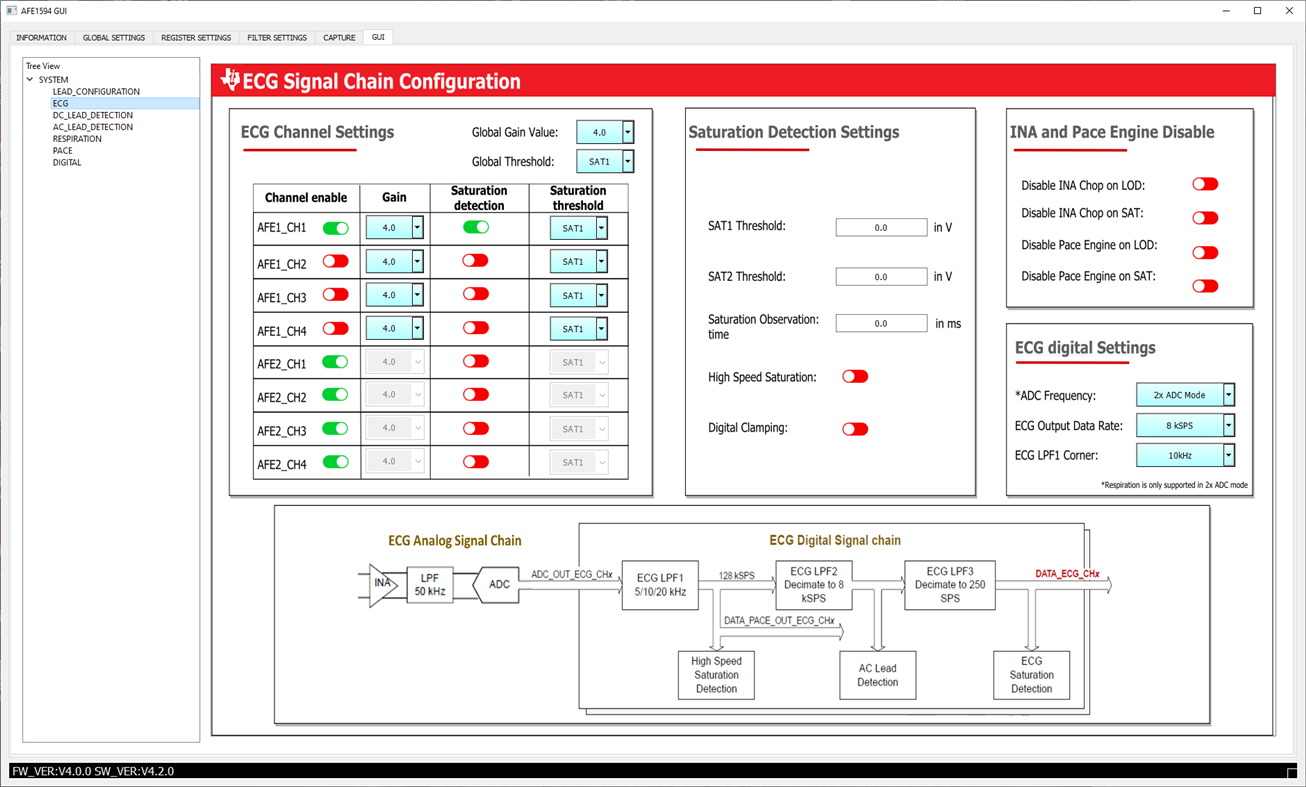Turn on AFE2_CH4 saturation detection

pos(476,461)
